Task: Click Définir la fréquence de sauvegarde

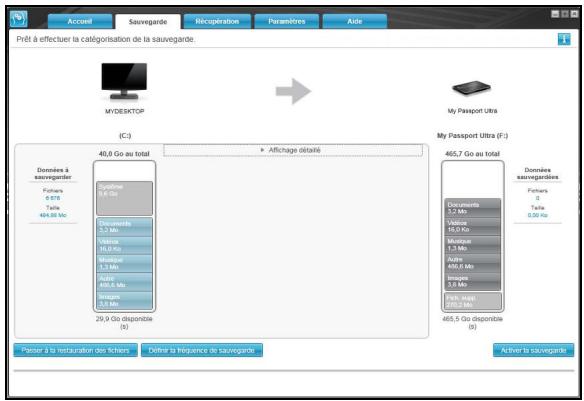Action: 201,350
